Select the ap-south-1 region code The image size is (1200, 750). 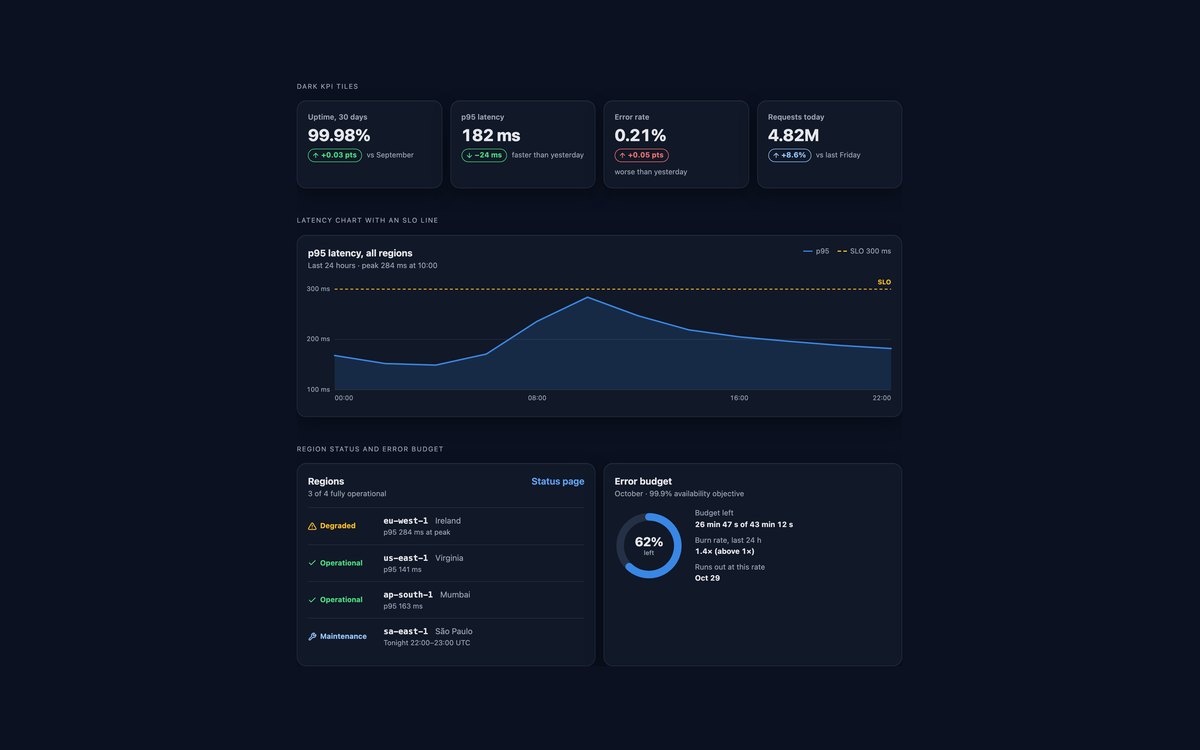(409, 594)
